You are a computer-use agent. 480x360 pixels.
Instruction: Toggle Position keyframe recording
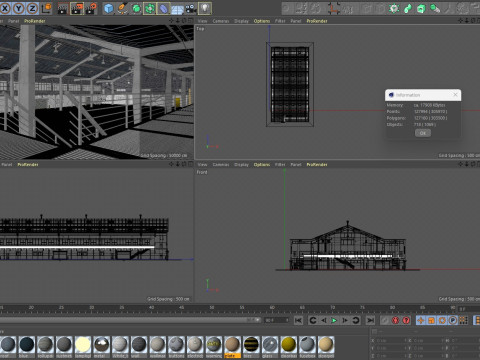(x=421, y=320)
